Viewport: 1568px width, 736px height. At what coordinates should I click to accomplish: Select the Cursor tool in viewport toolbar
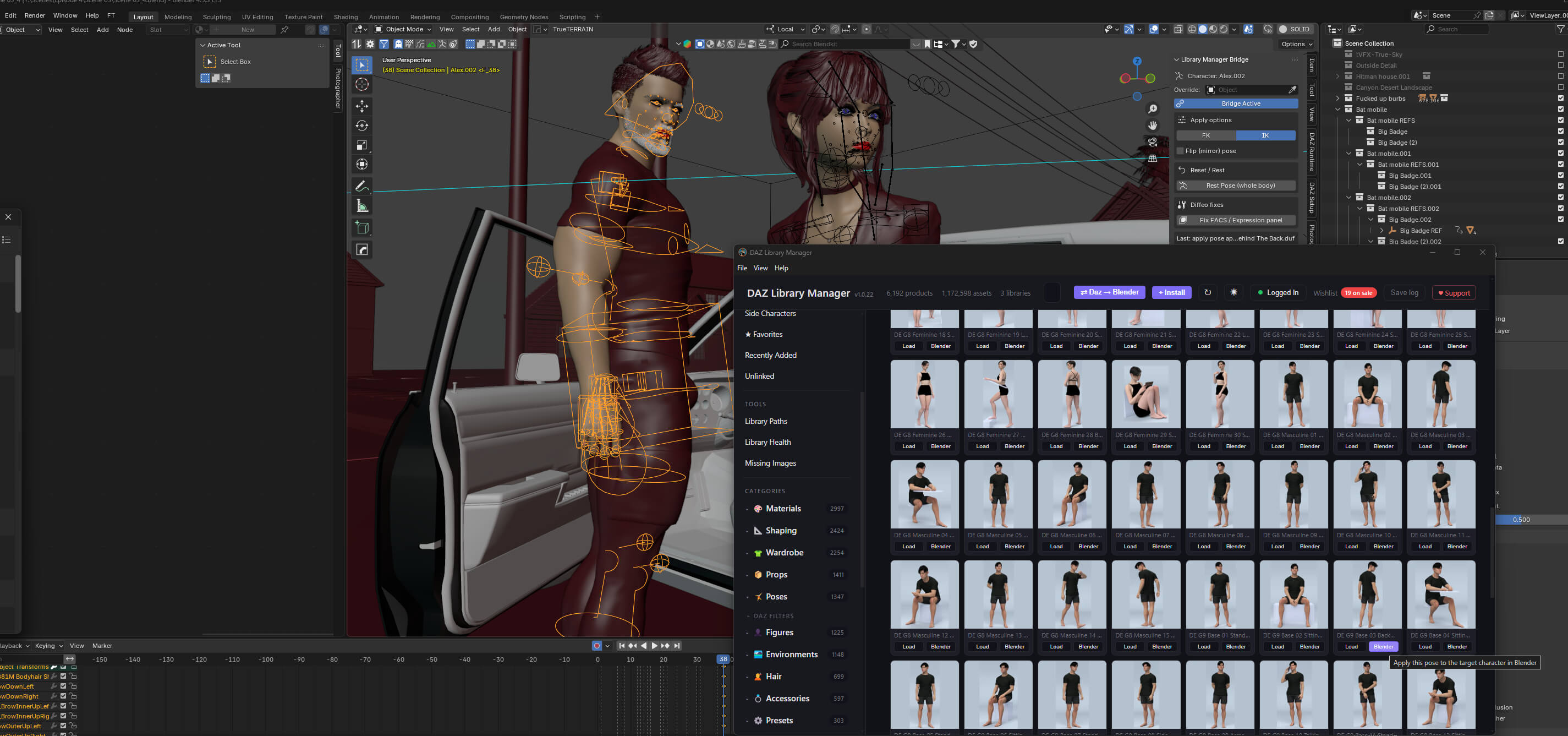point(362,85)
